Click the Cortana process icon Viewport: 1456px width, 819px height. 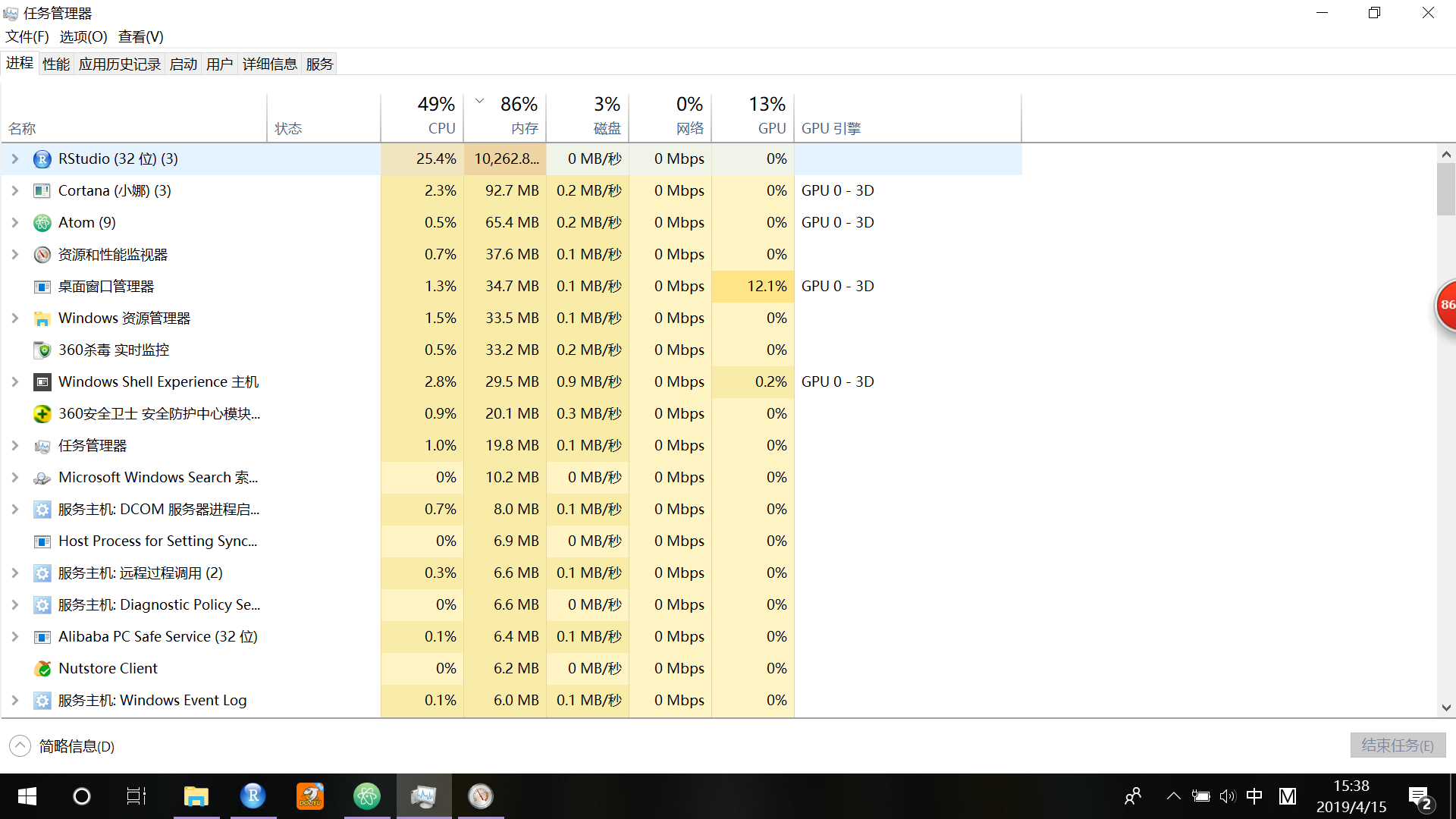coord(42,191)
